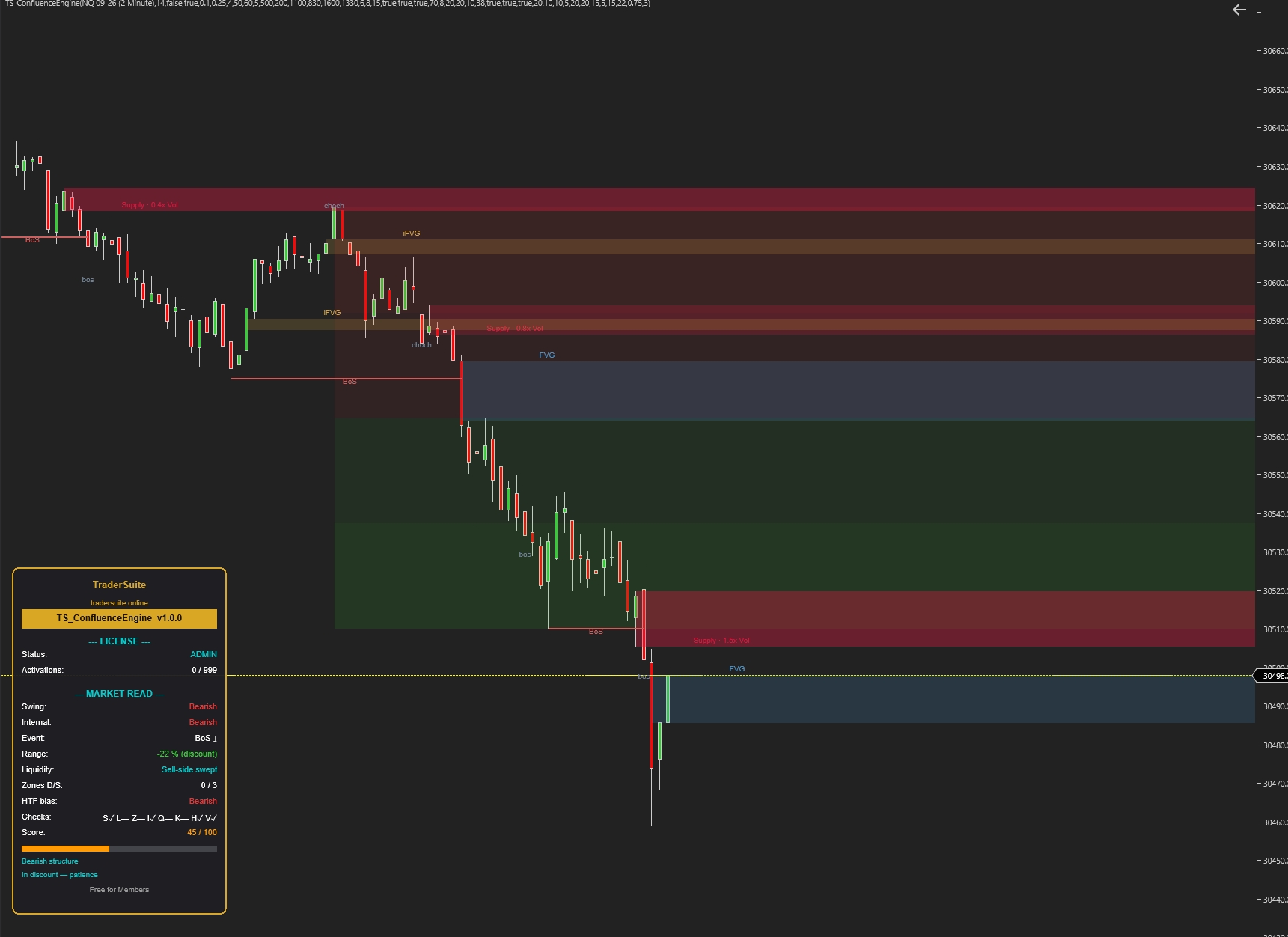
Task: Click the 'Bearish structure' note
Action: [x=49, y=861]
